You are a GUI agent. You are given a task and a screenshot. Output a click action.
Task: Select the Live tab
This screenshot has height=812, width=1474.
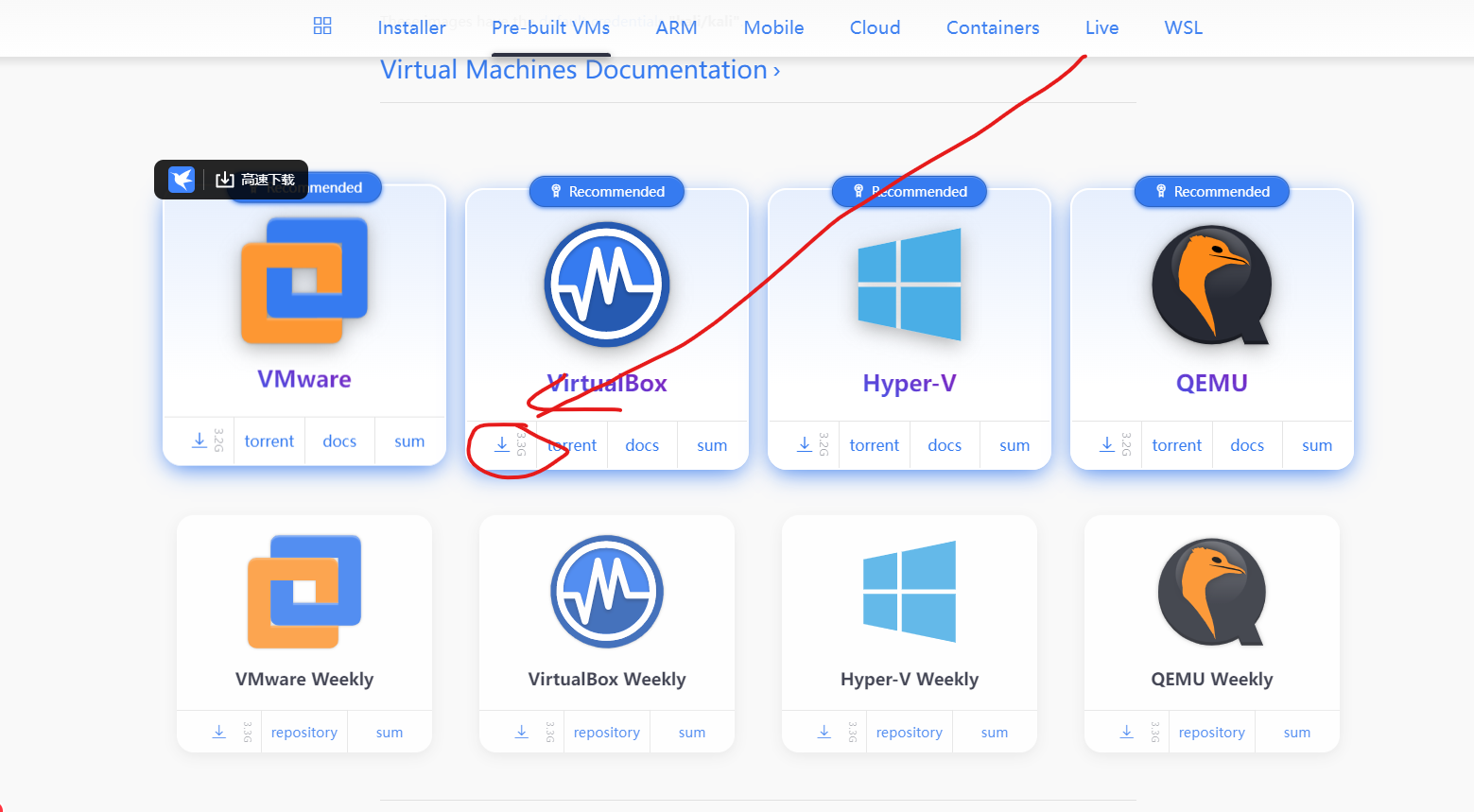pyautogui.click(x=1102, y=27)
